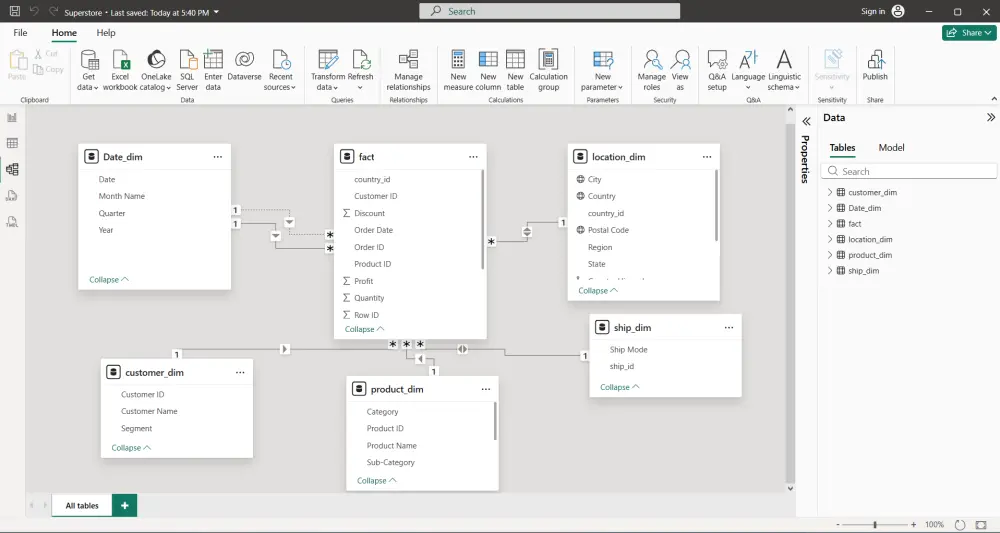The height and width of the screenshot is (533, 1000).
Task: Open the Language options
Action: point(748,70)
